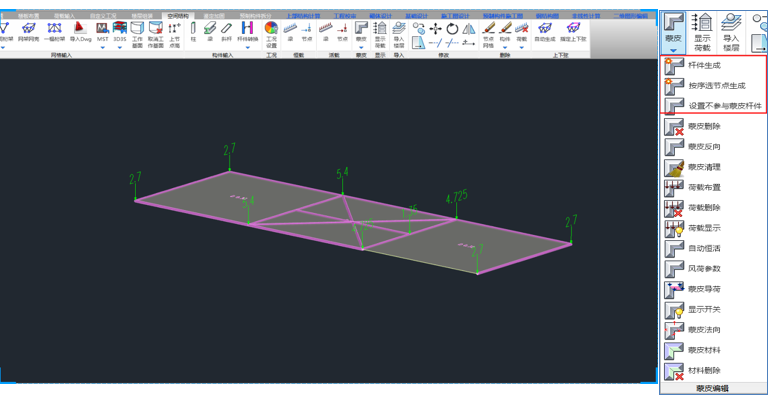Expand the 3D3S dropdown arrow
The image size is (773, 410).
tap(120, 47)
